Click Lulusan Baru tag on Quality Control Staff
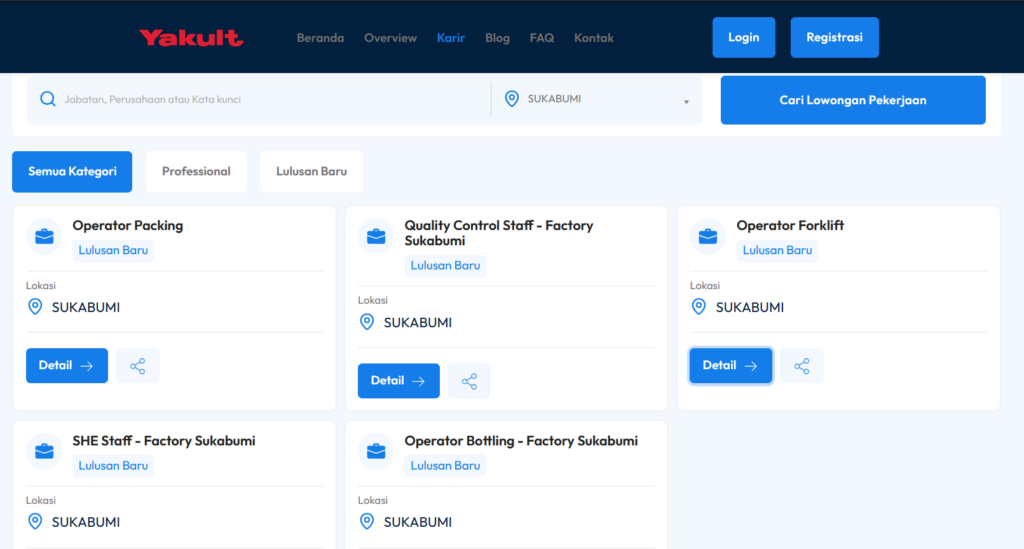This screenshot has height=549, width=1024. [445, 266]
